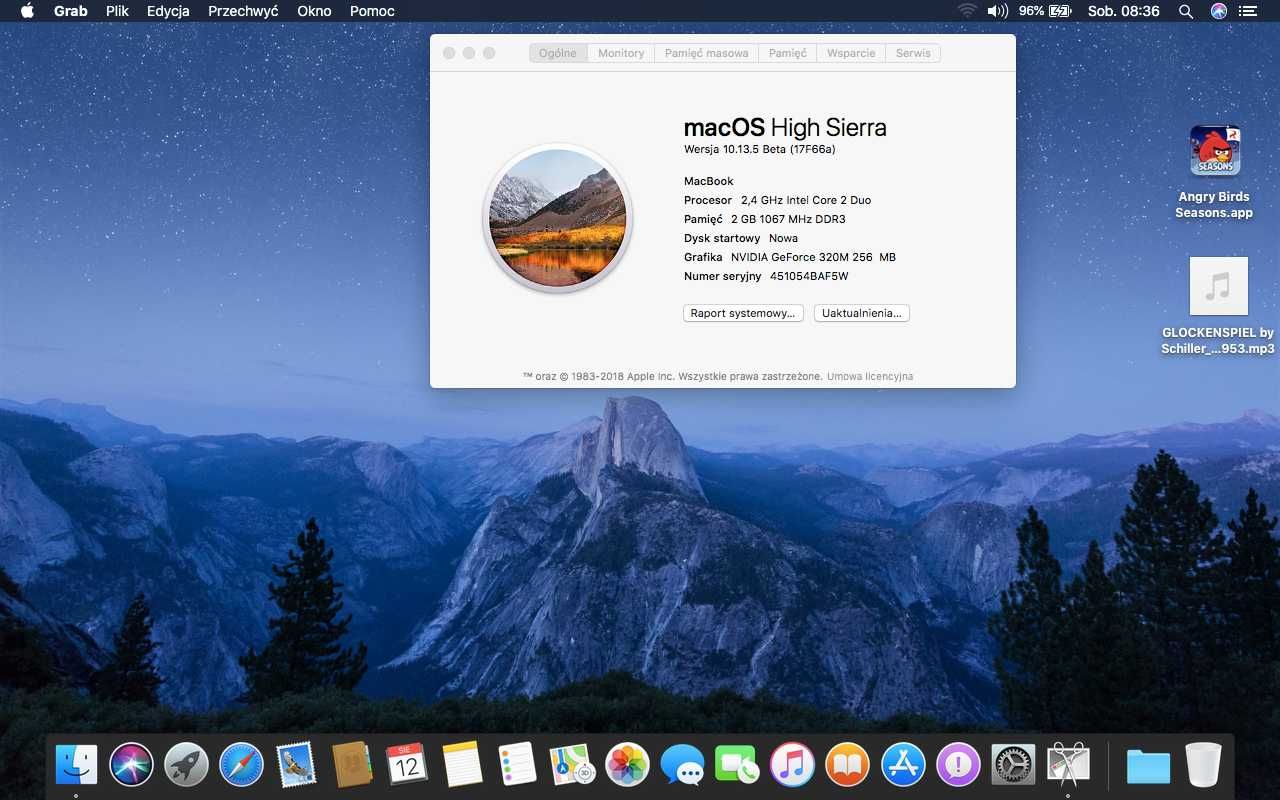This screenshot has height=800, width=1280.
Task: Click the High Sierra mountain image
Action: point(557,218)
